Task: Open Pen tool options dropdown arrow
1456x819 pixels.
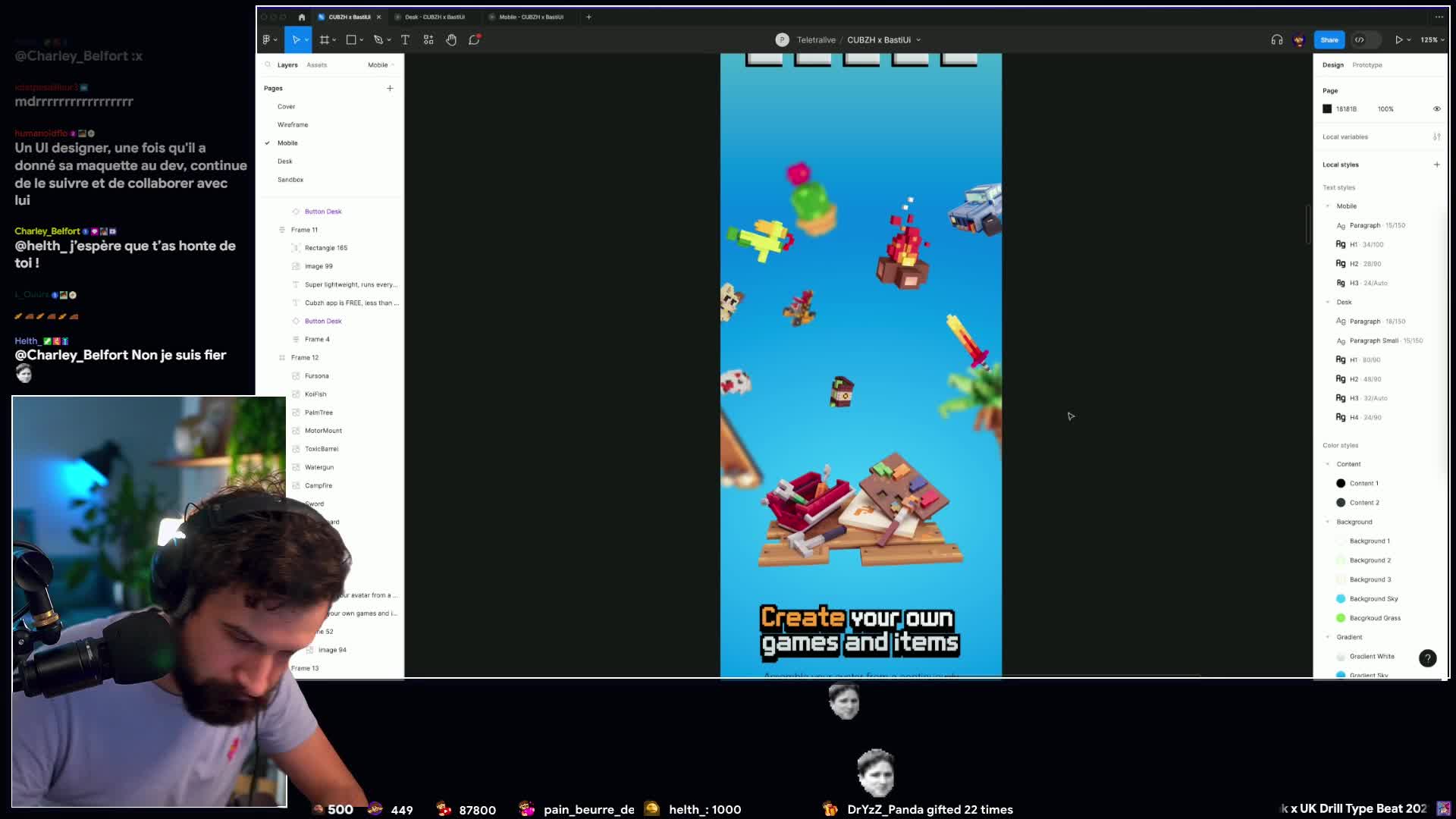Action: point(389,39)
